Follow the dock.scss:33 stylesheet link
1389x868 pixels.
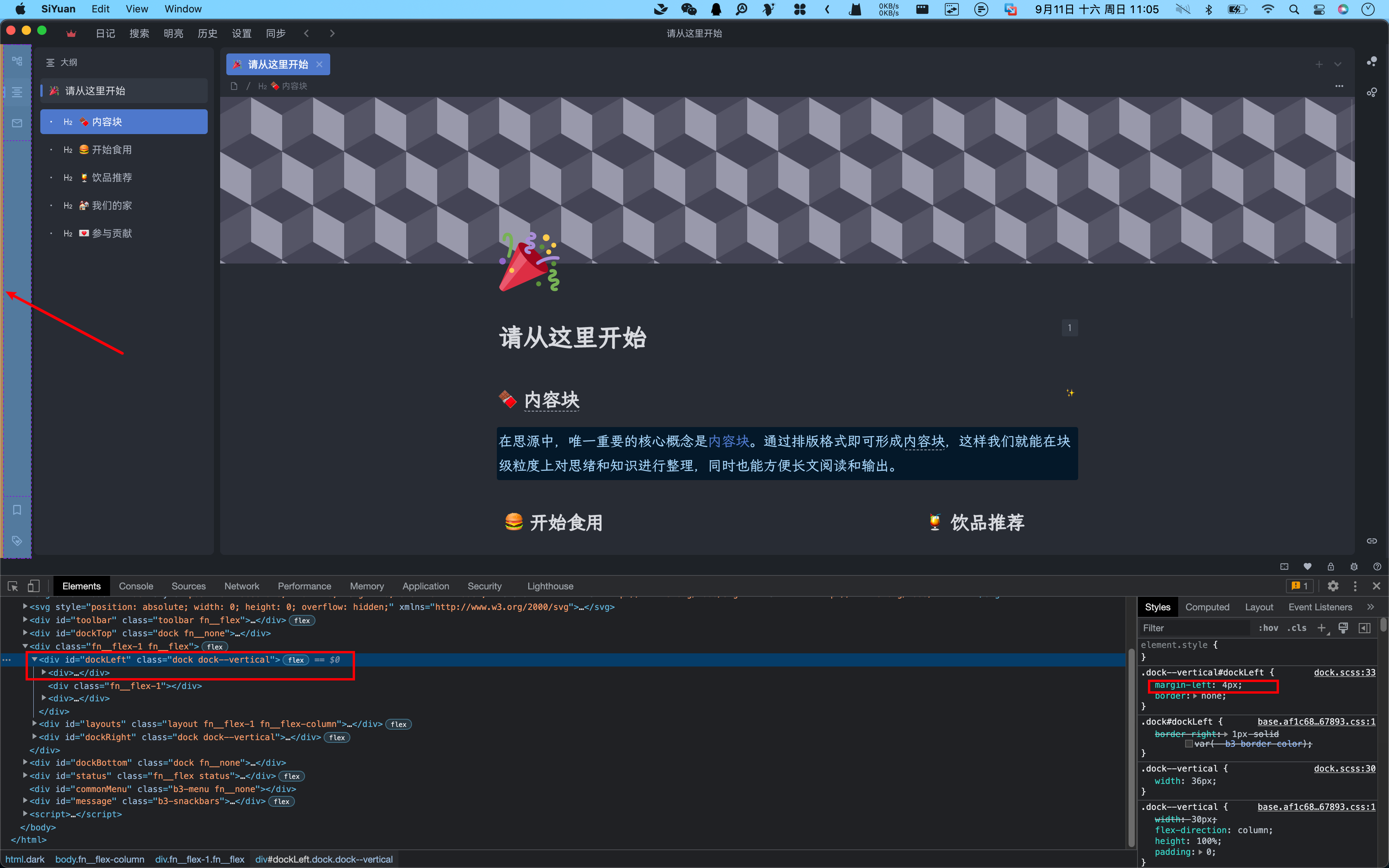click(1345, 672)
